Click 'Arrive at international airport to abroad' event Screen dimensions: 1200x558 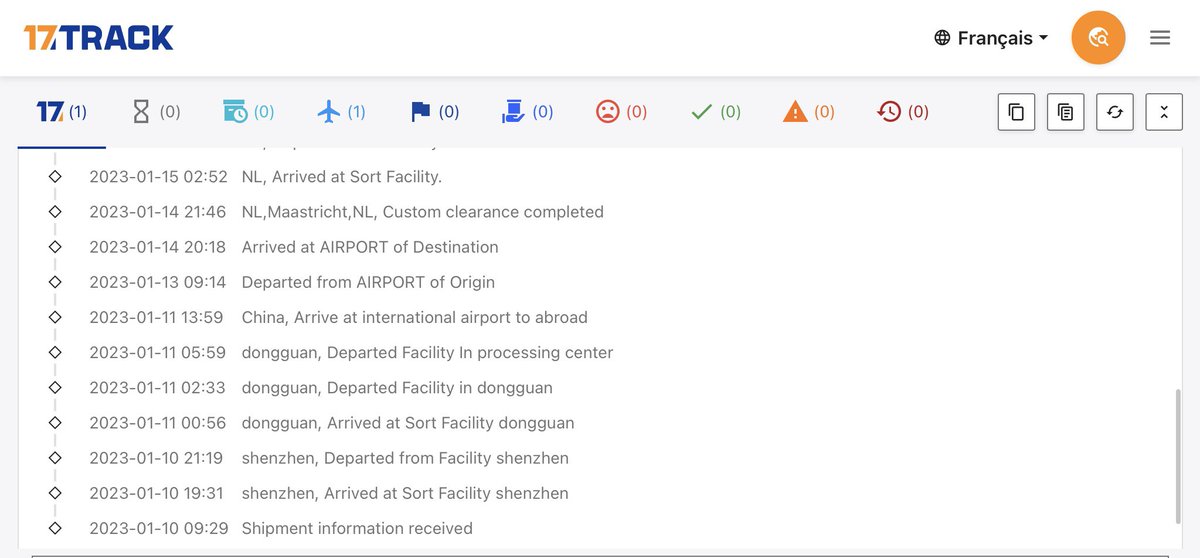[x=415, y=317]
